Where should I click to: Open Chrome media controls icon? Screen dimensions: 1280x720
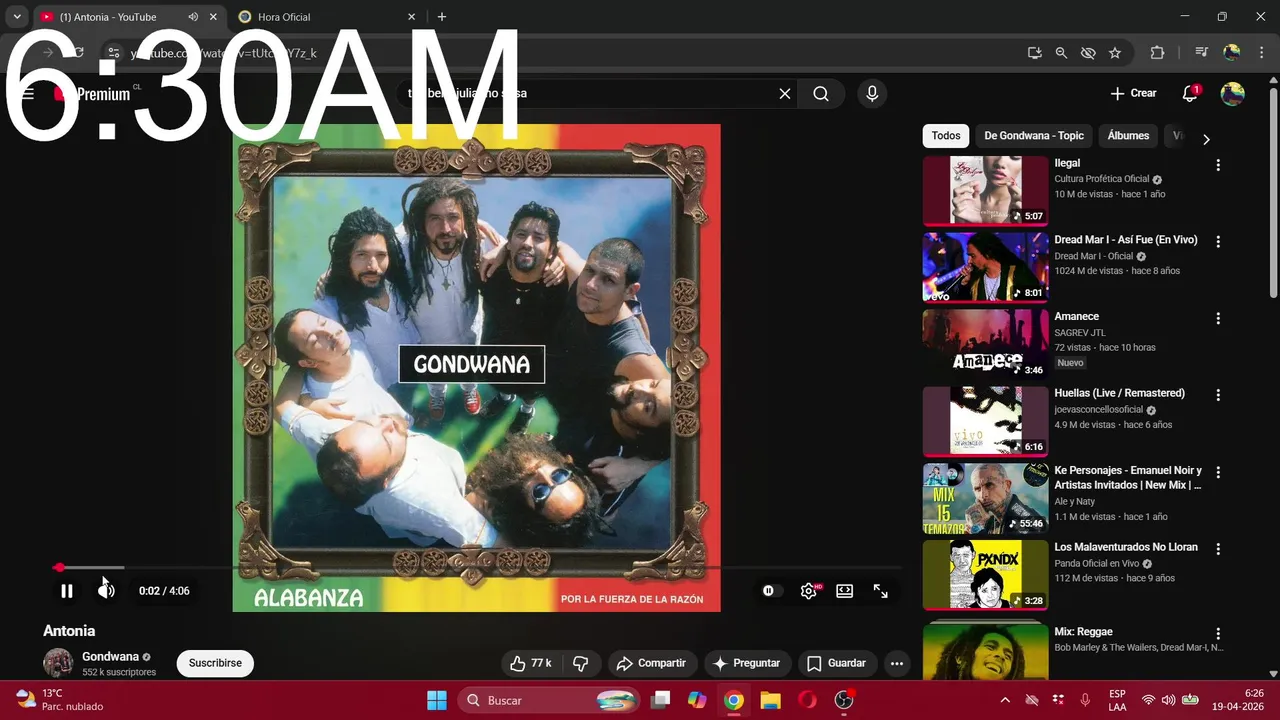(x=1202, y=53)
